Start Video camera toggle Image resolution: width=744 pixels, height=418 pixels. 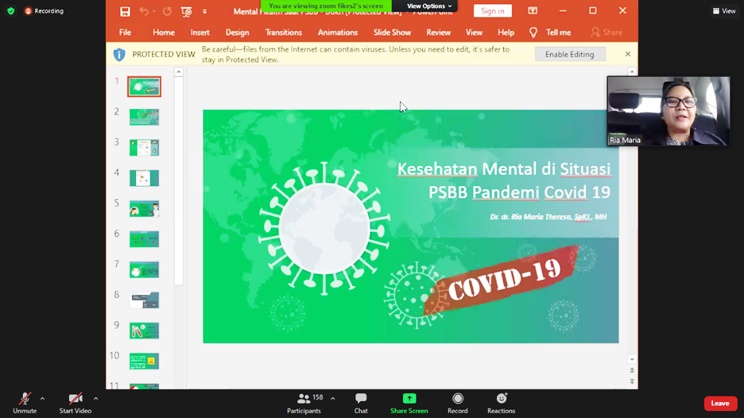75,398
